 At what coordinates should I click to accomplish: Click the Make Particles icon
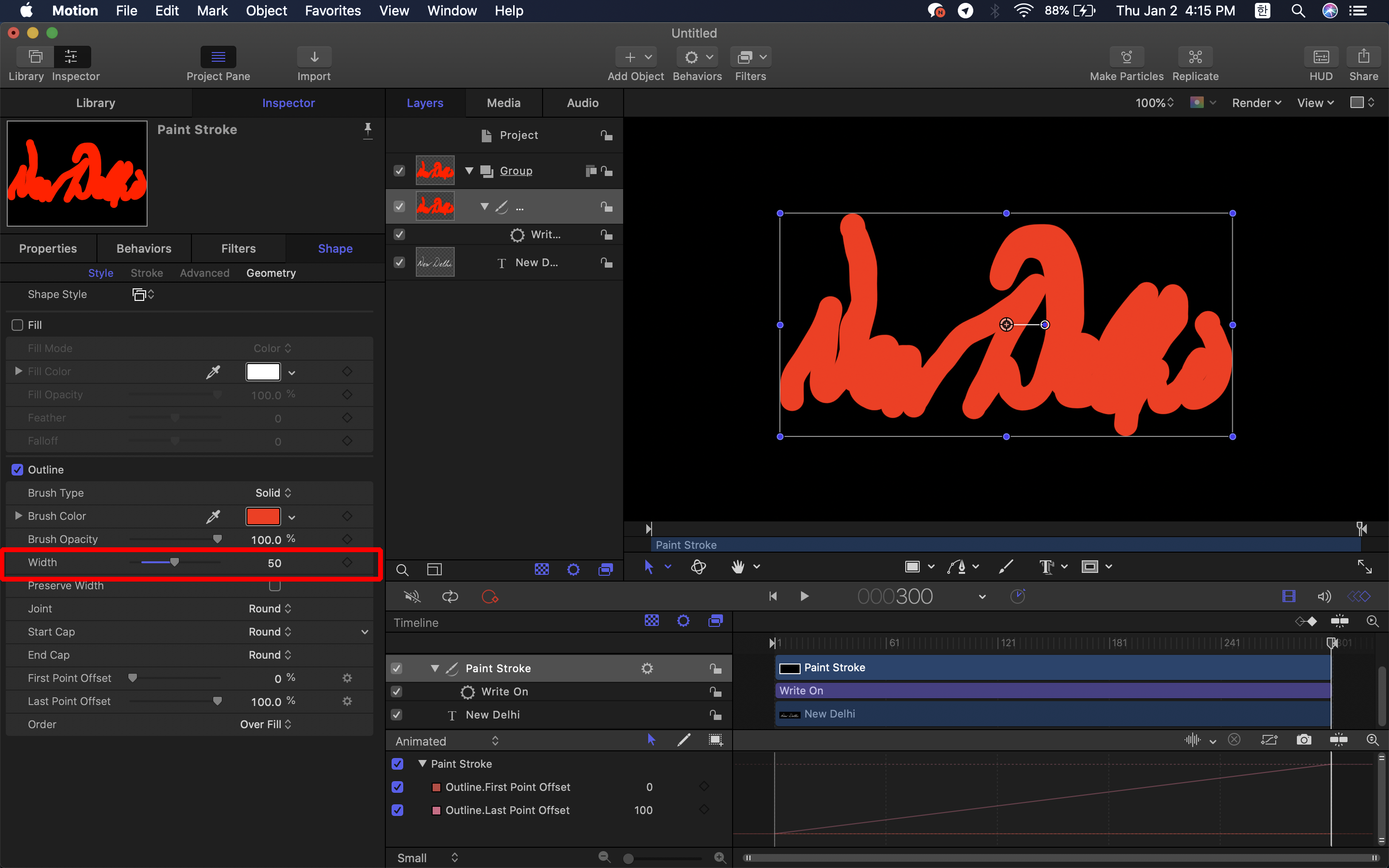(x=1126, y=57)
